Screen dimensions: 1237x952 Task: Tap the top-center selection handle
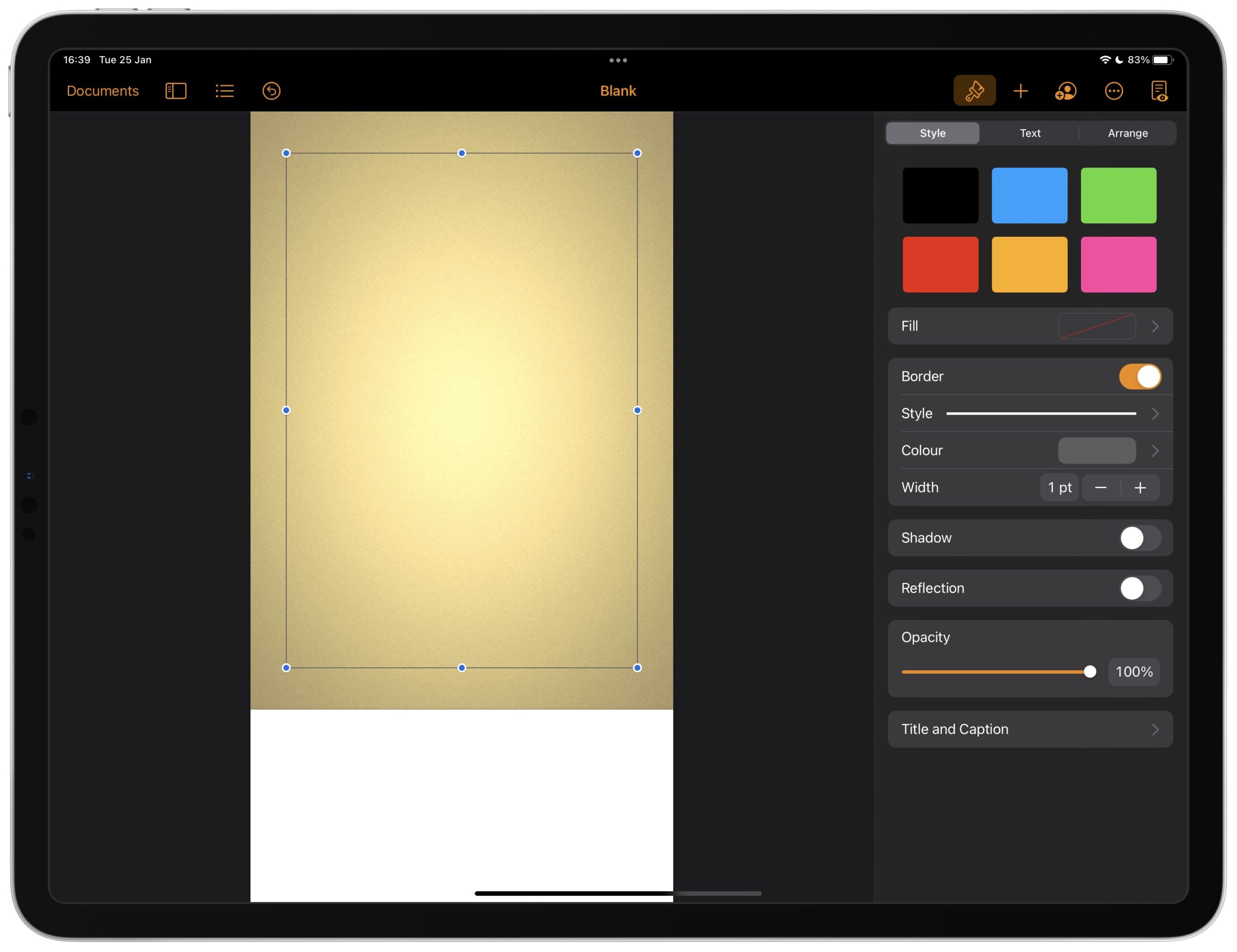(461, 153)
